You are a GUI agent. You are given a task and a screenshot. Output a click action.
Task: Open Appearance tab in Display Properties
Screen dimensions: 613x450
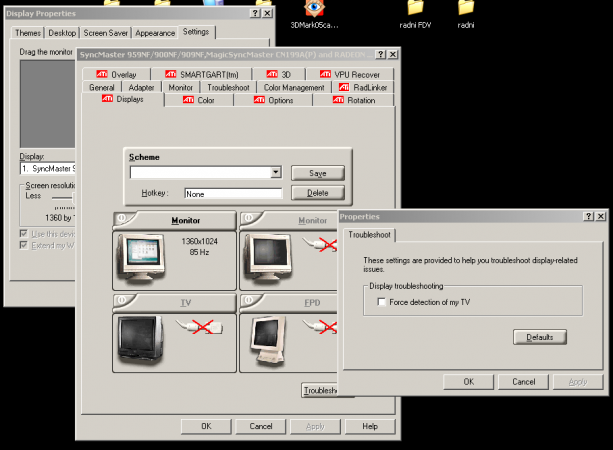155,33
